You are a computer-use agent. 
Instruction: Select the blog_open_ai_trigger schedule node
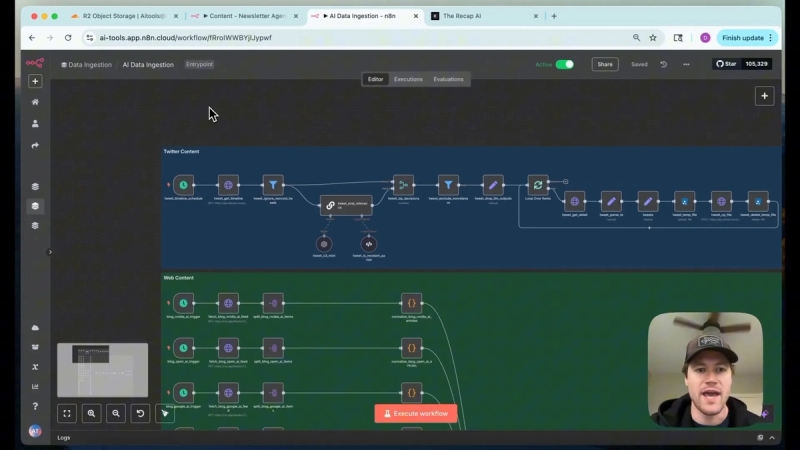tap(183, 348)
